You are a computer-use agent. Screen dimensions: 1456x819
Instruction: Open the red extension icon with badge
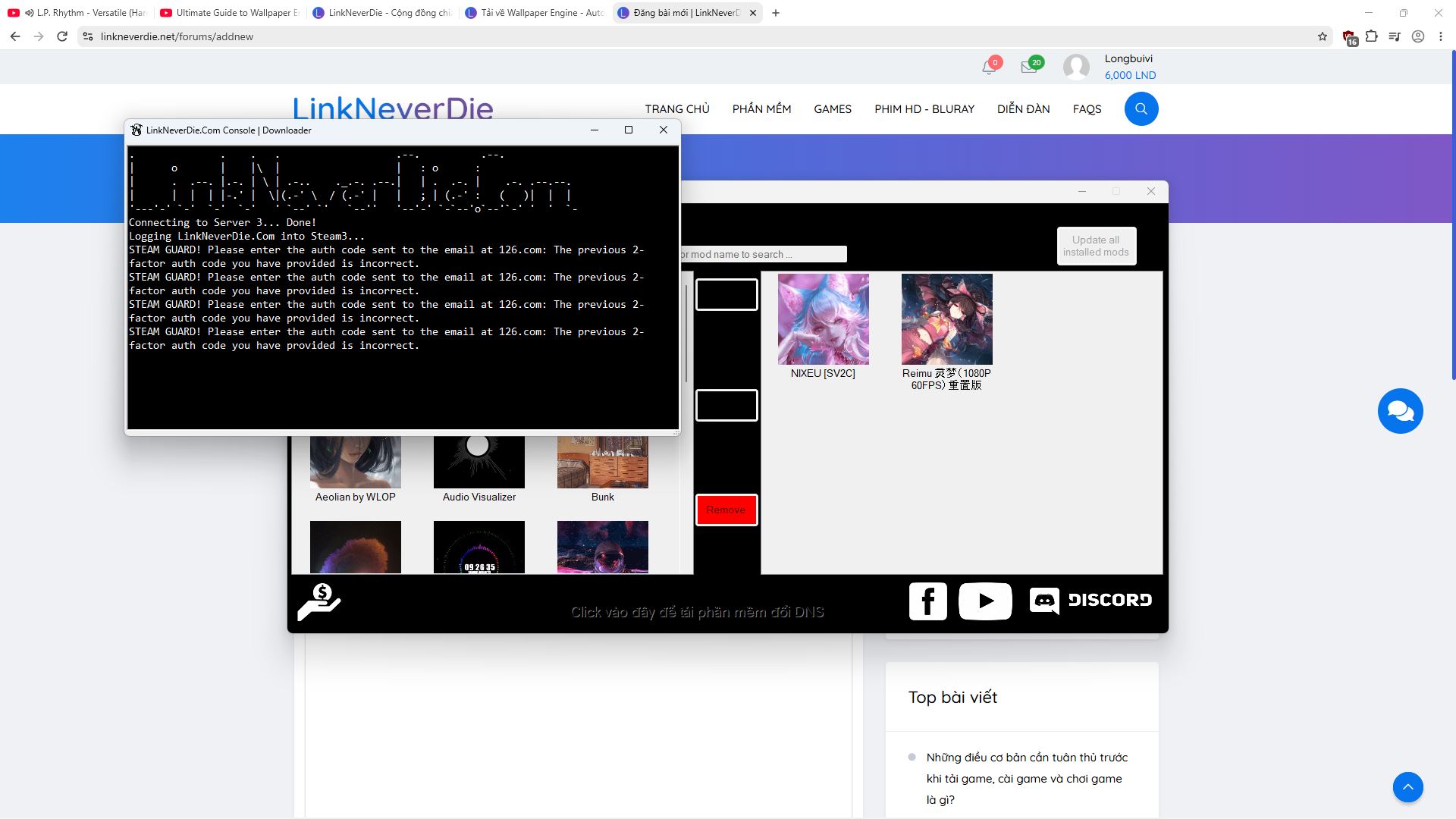click(1349, 37)
